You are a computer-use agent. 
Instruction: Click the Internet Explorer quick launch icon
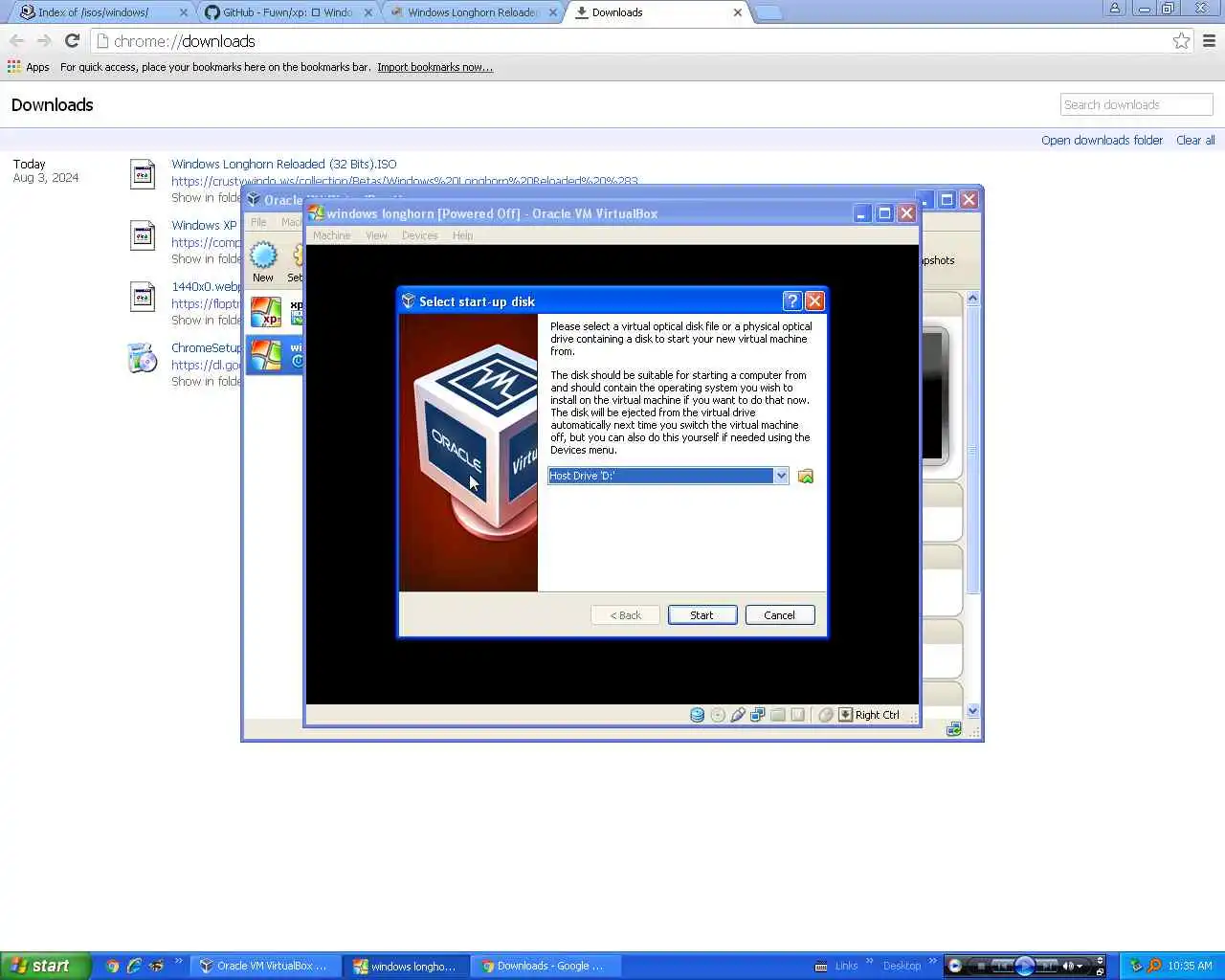pyautogui.click(x=134, y=967)
